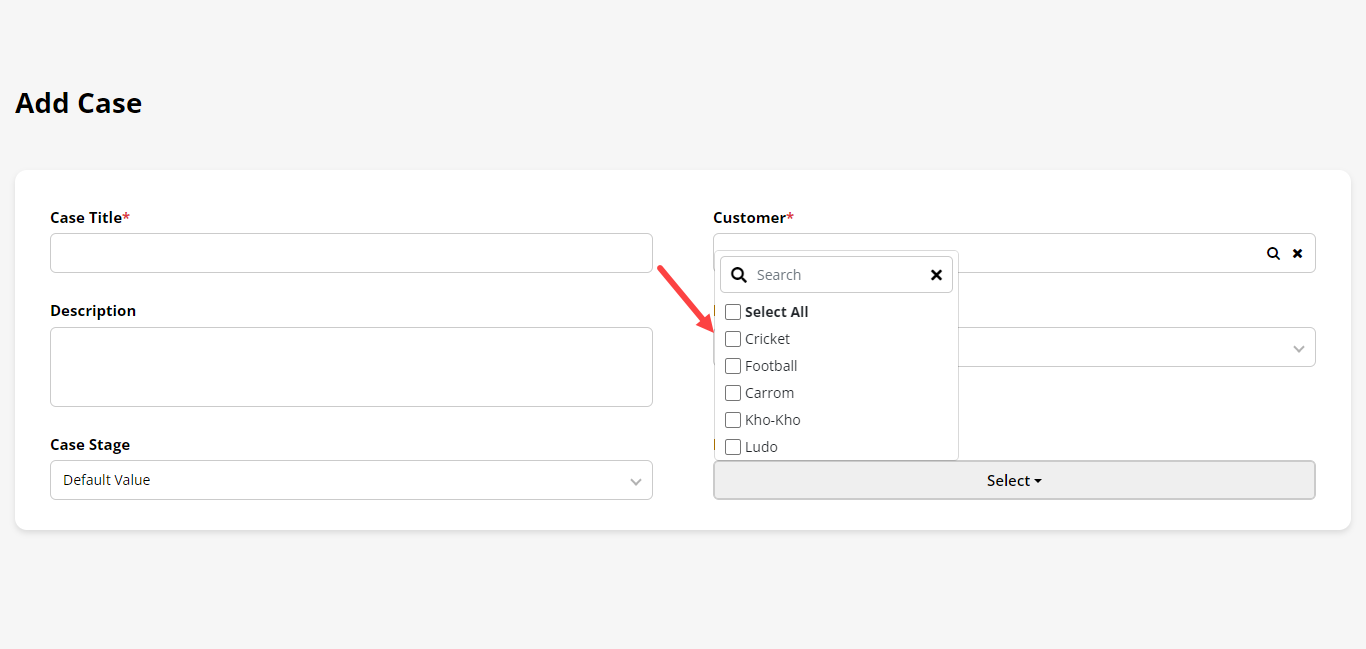Clear the Customer field with its x icon

pyautogui.click(x=1297, y=254)
